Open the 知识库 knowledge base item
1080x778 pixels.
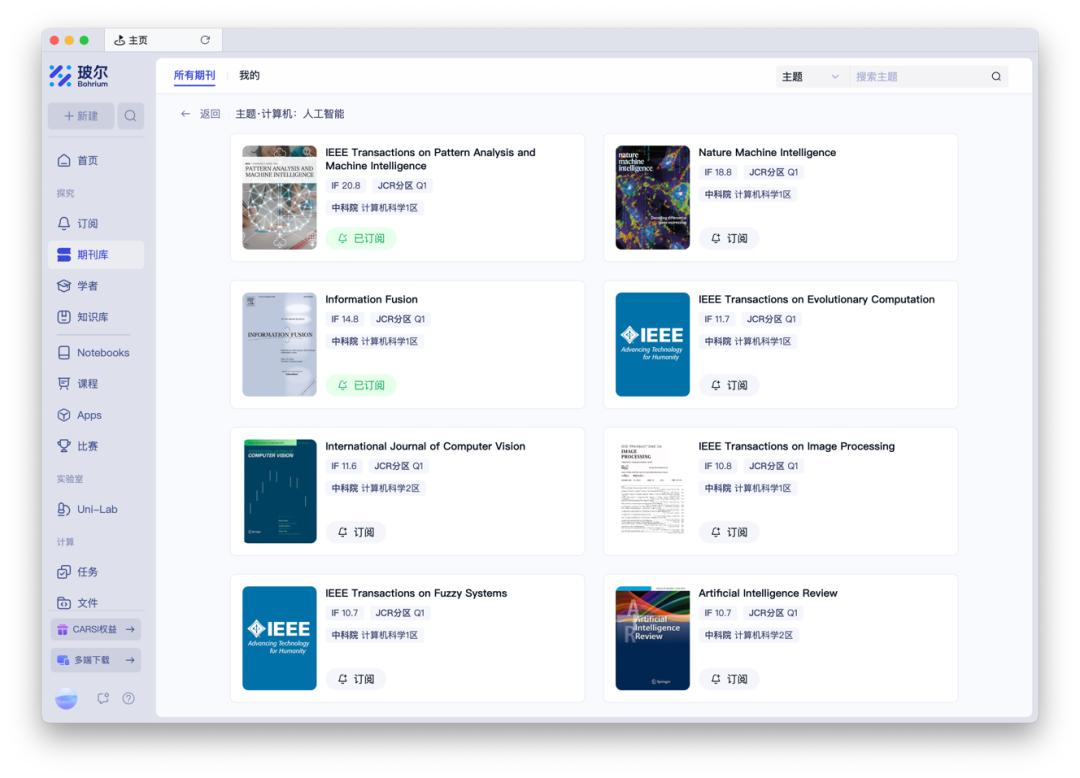[96, 317]
